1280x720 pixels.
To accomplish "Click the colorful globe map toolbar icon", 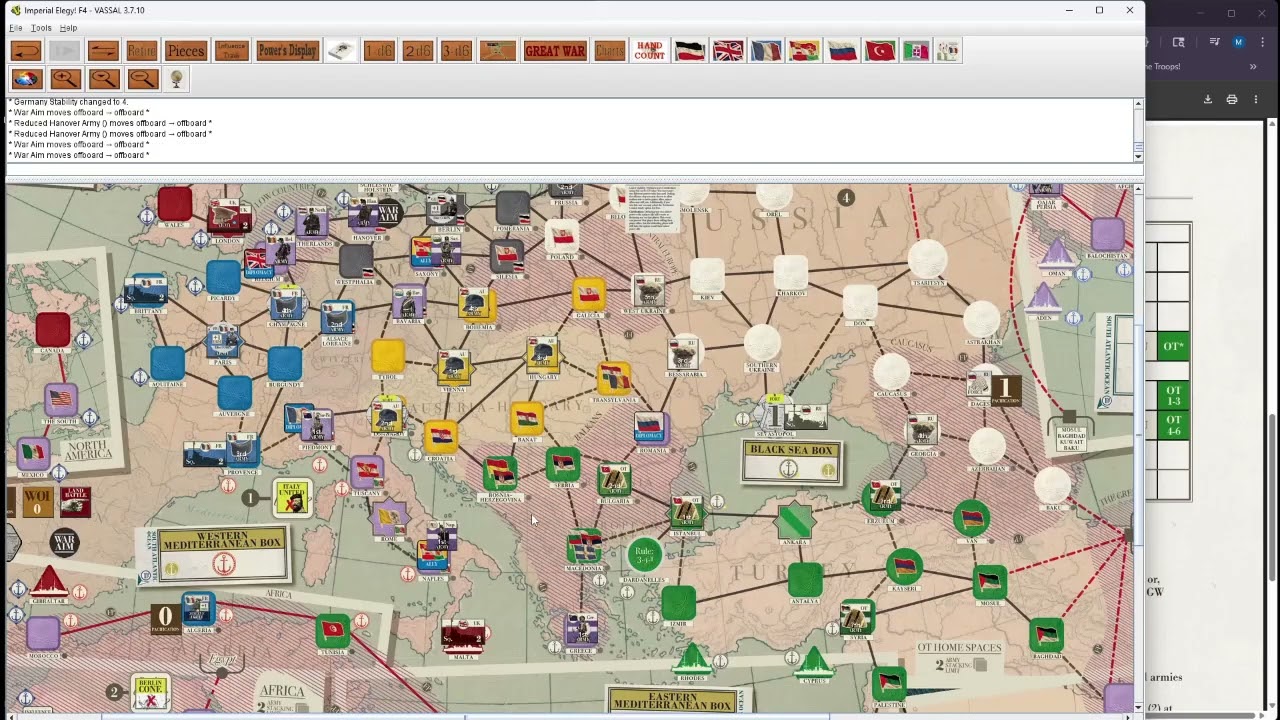I will click(x=26, y=79).
